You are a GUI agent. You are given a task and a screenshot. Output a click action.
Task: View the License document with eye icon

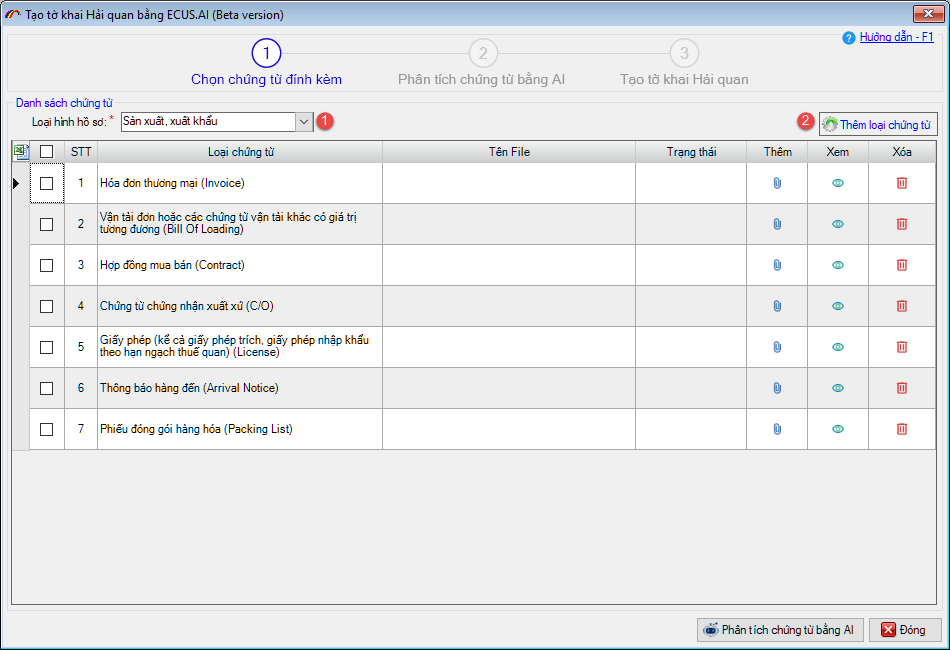click(838, 347)
